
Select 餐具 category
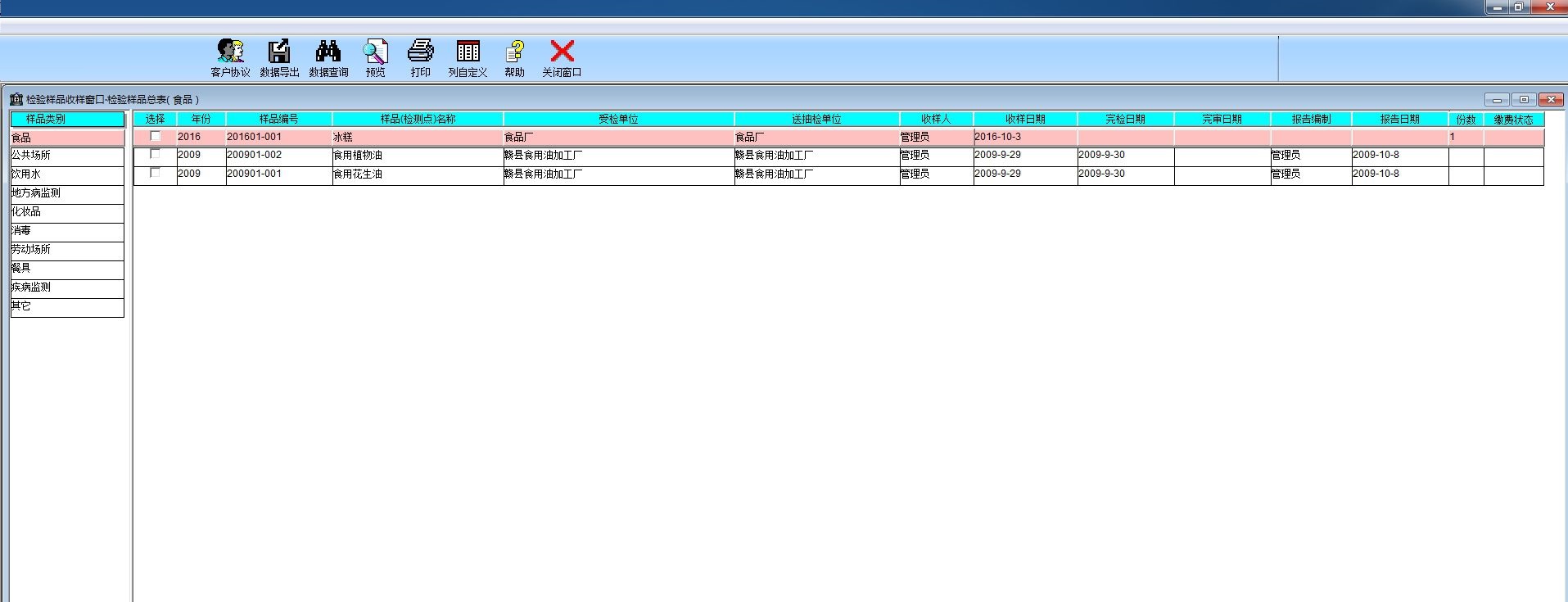tap(67, 269)
